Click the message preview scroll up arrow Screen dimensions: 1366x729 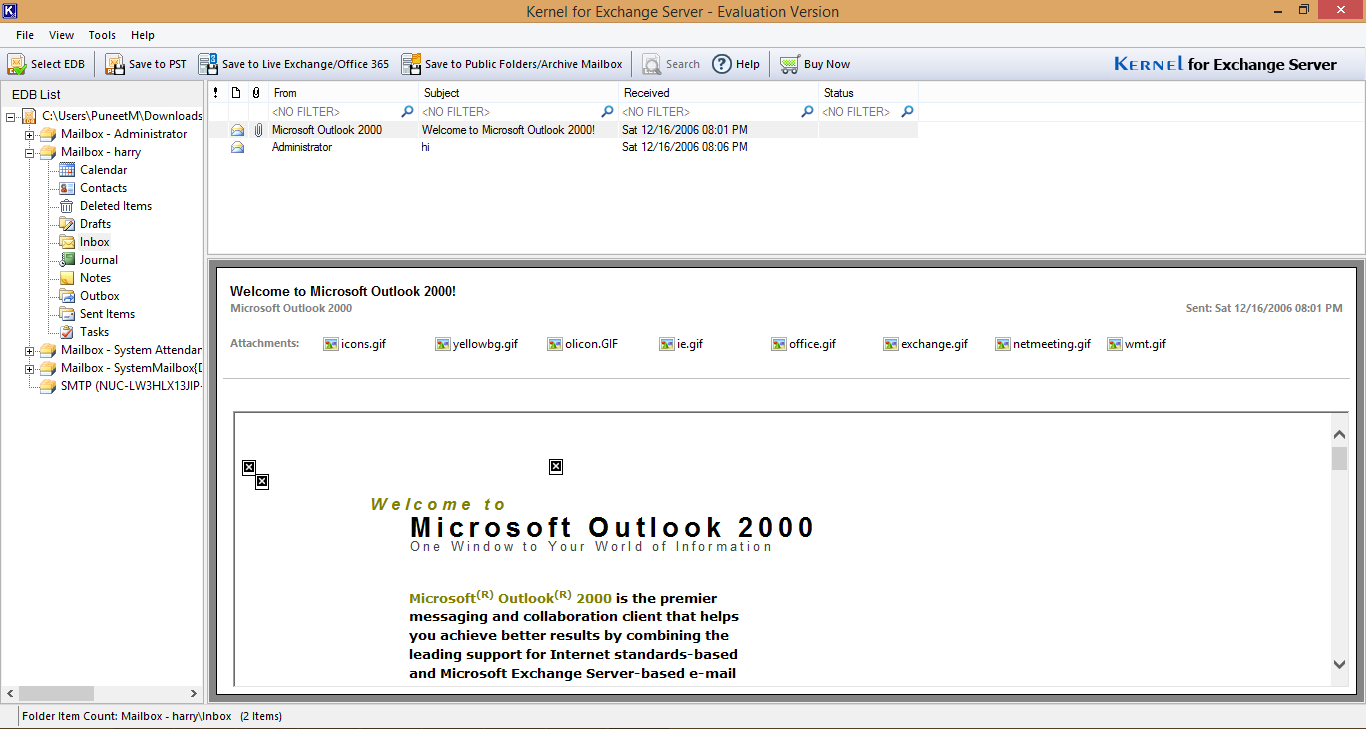pyautogui.click(x=1340, y=434)
